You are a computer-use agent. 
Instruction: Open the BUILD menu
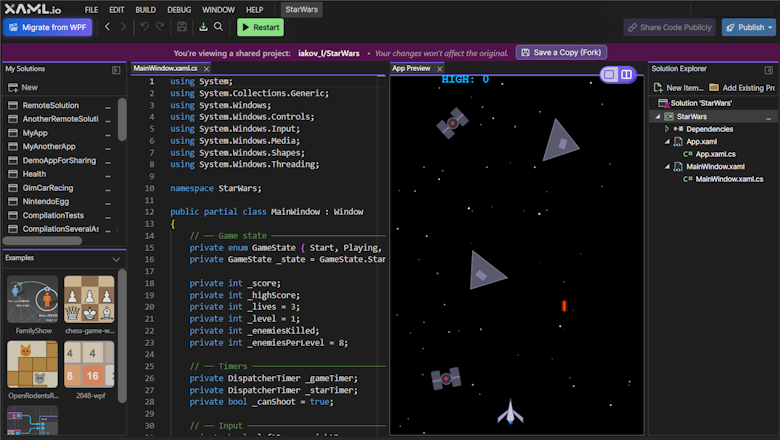pos(145,9)
